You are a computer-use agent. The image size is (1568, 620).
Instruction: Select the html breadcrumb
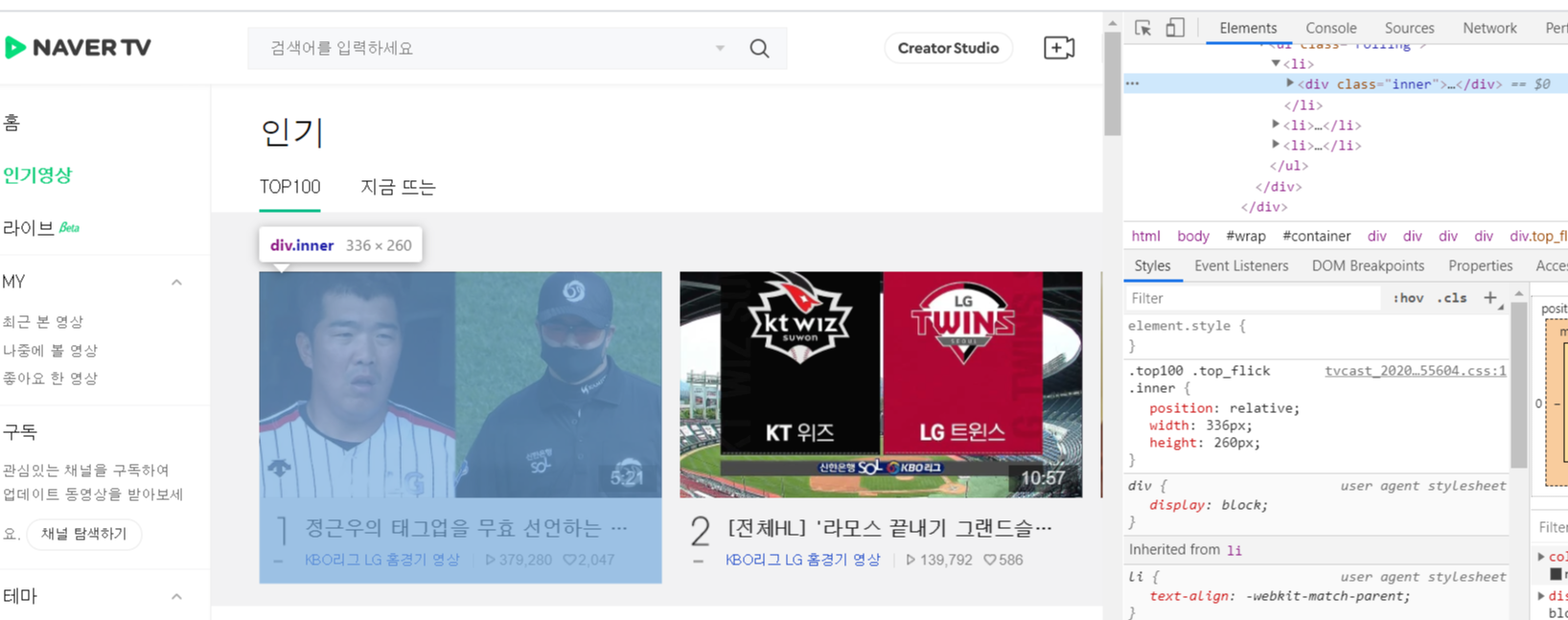tap(1145, 236)
